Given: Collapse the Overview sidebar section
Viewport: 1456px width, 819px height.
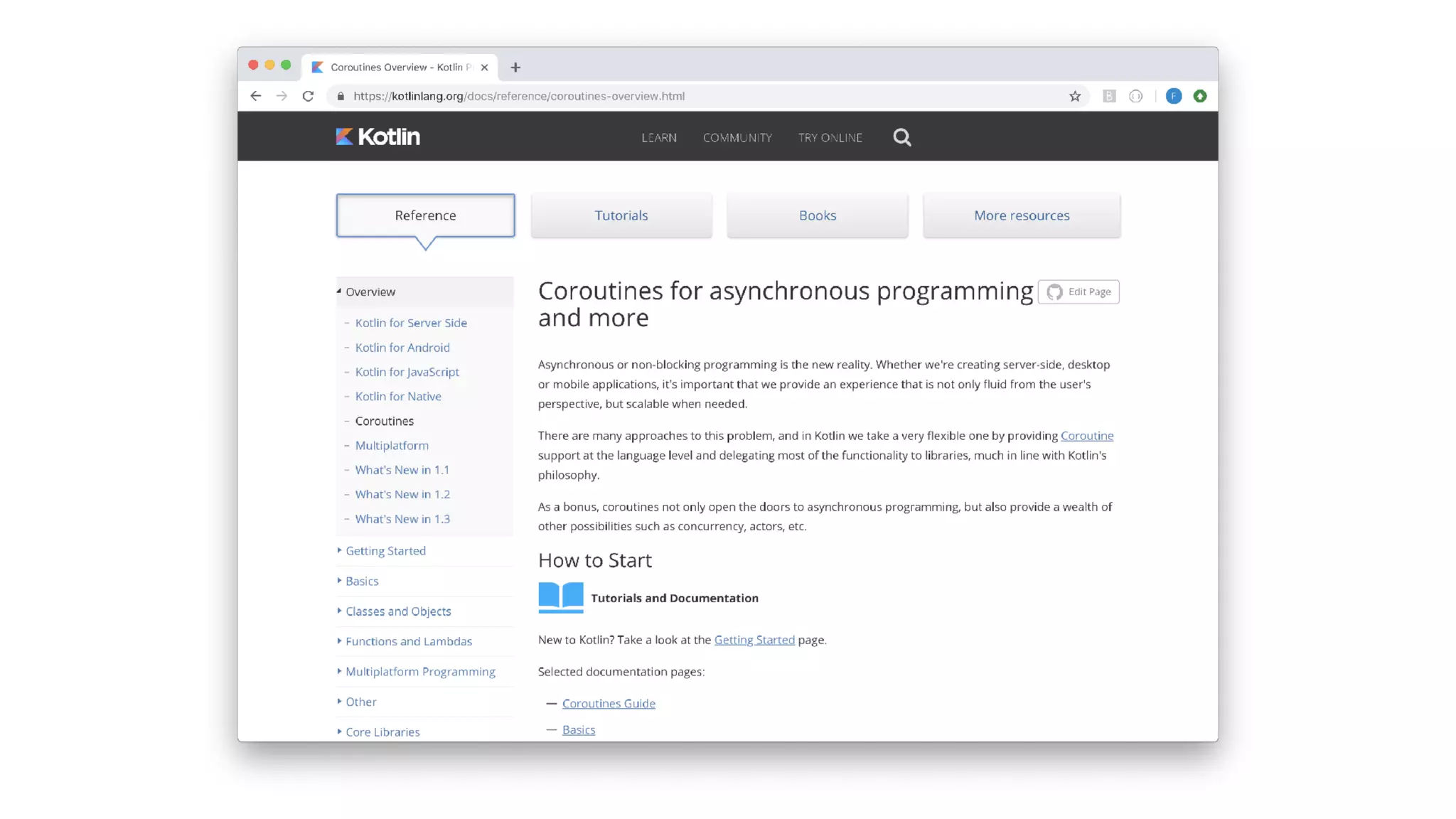Looking at the screenshot, I should tap(370, 291).
